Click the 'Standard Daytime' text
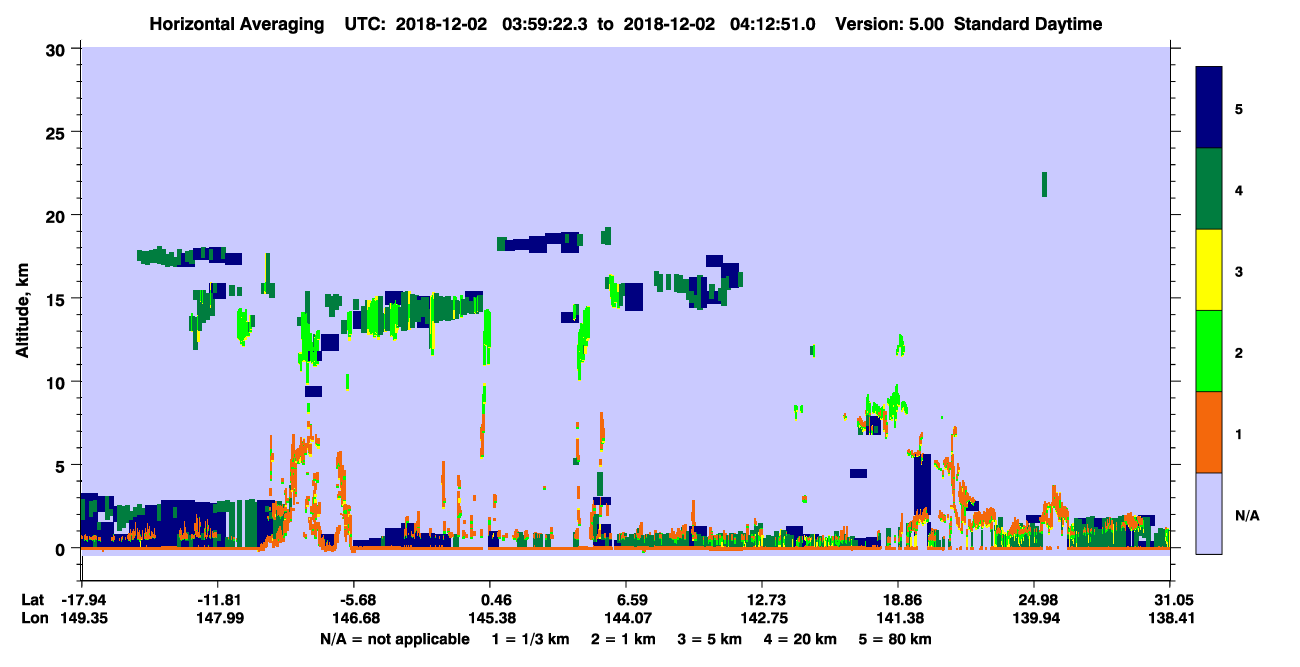The image size is (1300, 667). click(x=1028, y=24)
